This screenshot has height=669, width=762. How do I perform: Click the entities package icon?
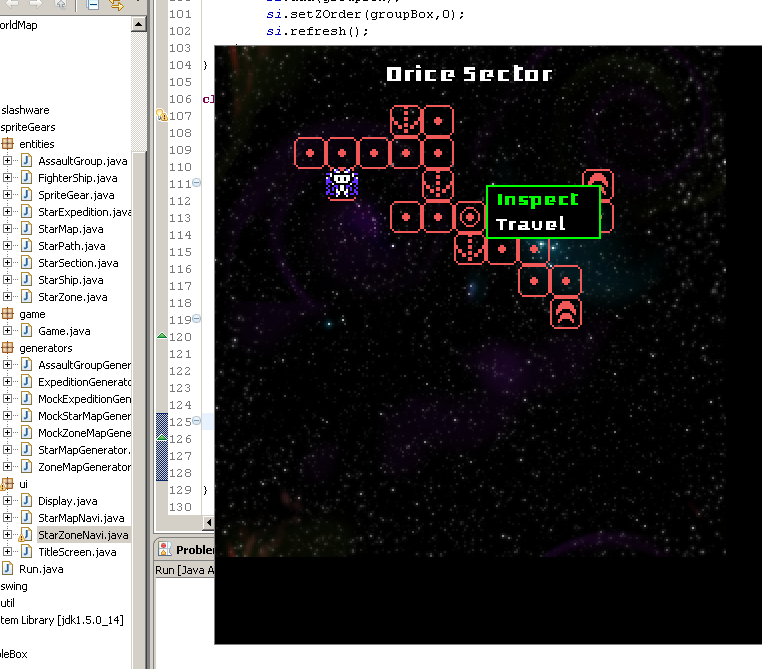8,144
